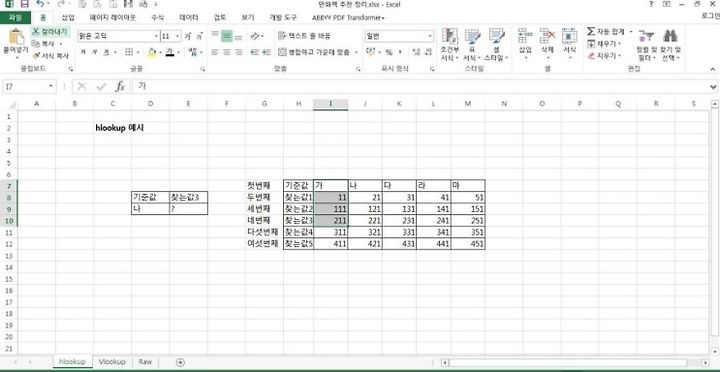
Task: Open the font color dropdown arrow
Action: pyautogui.click(x=178, y=52)
